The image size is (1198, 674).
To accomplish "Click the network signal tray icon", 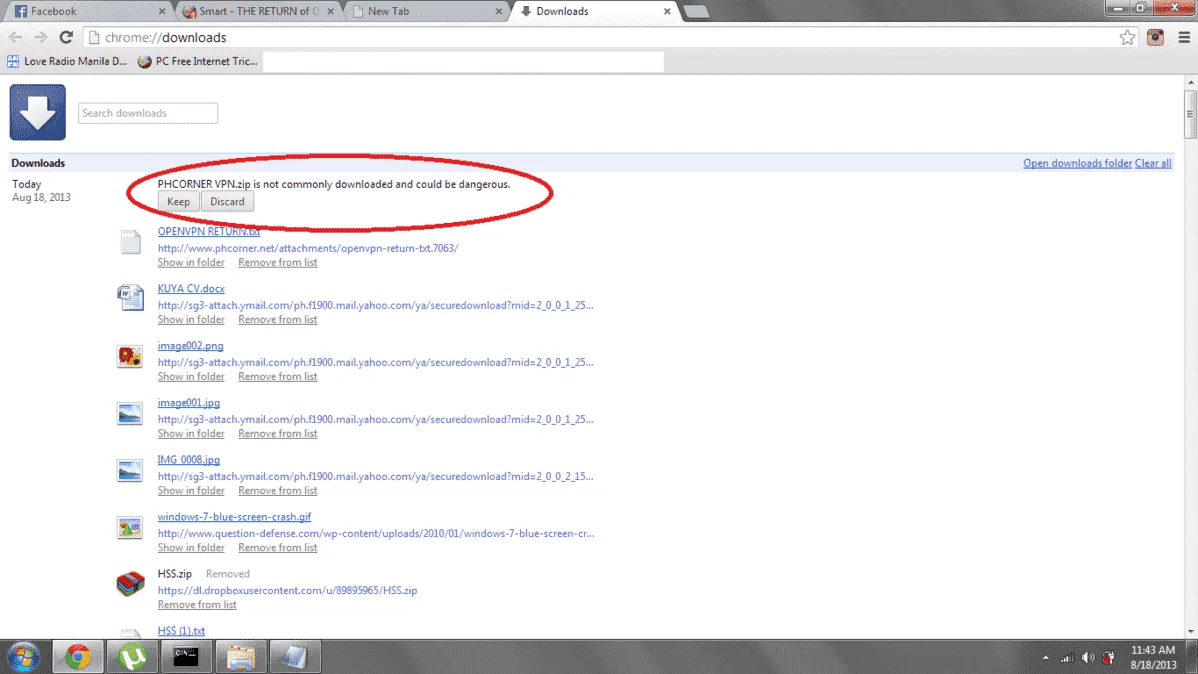I will [x=1067, y=658].
